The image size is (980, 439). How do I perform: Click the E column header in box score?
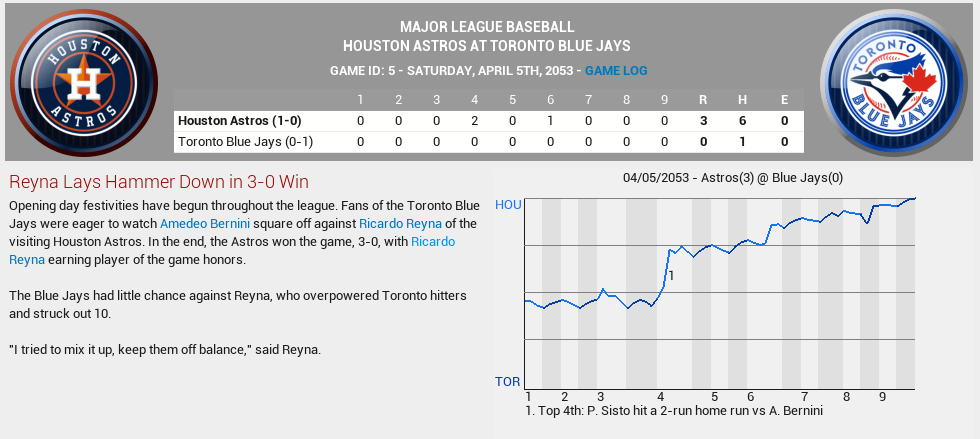(x=785, y=100)
